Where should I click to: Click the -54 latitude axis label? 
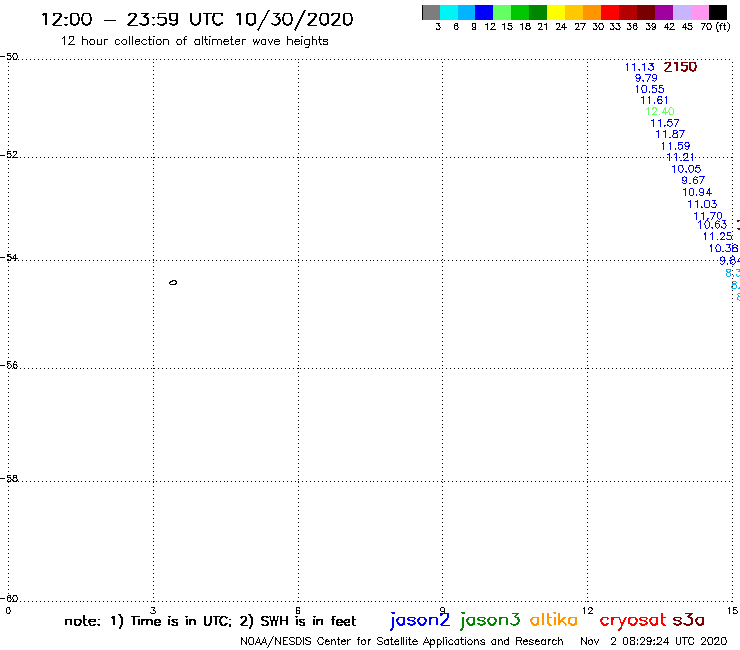pos(9,258)
